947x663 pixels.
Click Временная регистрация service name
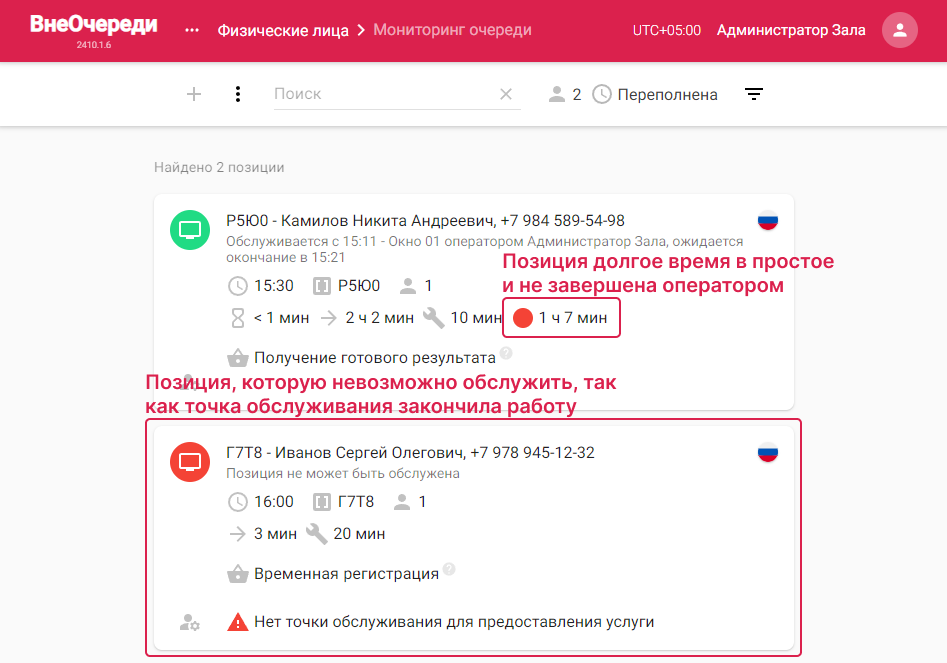[x=346, y=574]
